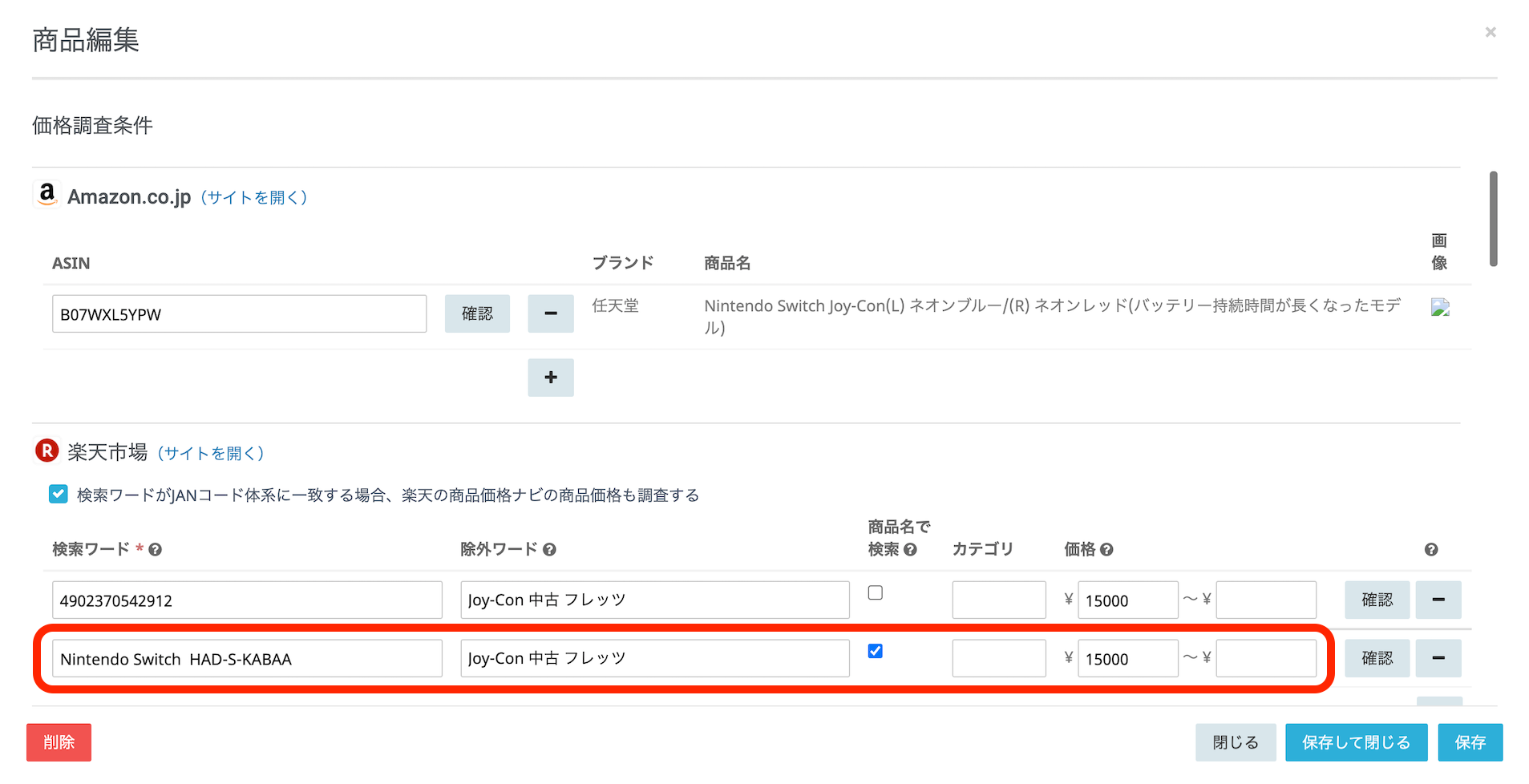Click the modal's vertical scrollbar

point(1493,218)
